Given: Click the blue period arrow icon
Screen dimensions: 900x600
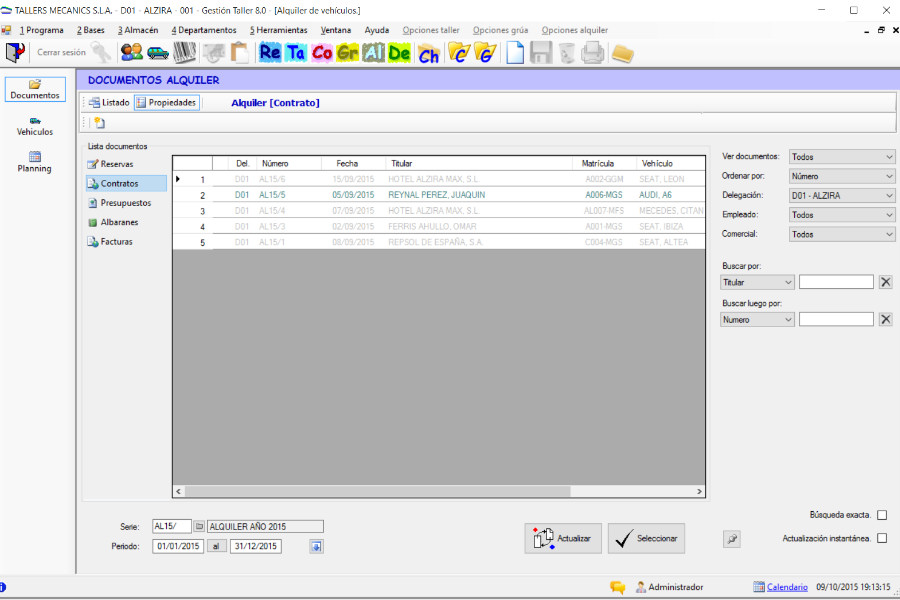Looking at the screenshot, I should (x=316, y=546).
